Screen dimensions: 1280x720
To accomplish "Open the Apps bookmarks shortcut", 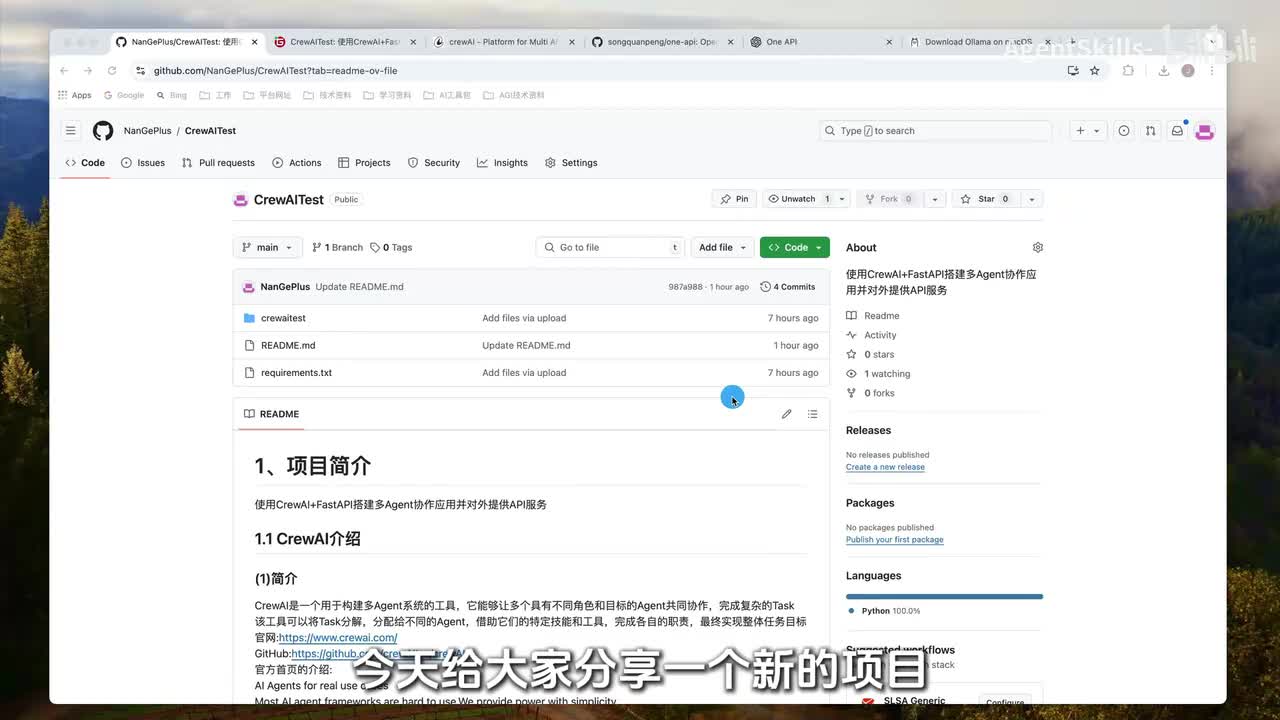I will pyautogui.click(x=74, y=95).
